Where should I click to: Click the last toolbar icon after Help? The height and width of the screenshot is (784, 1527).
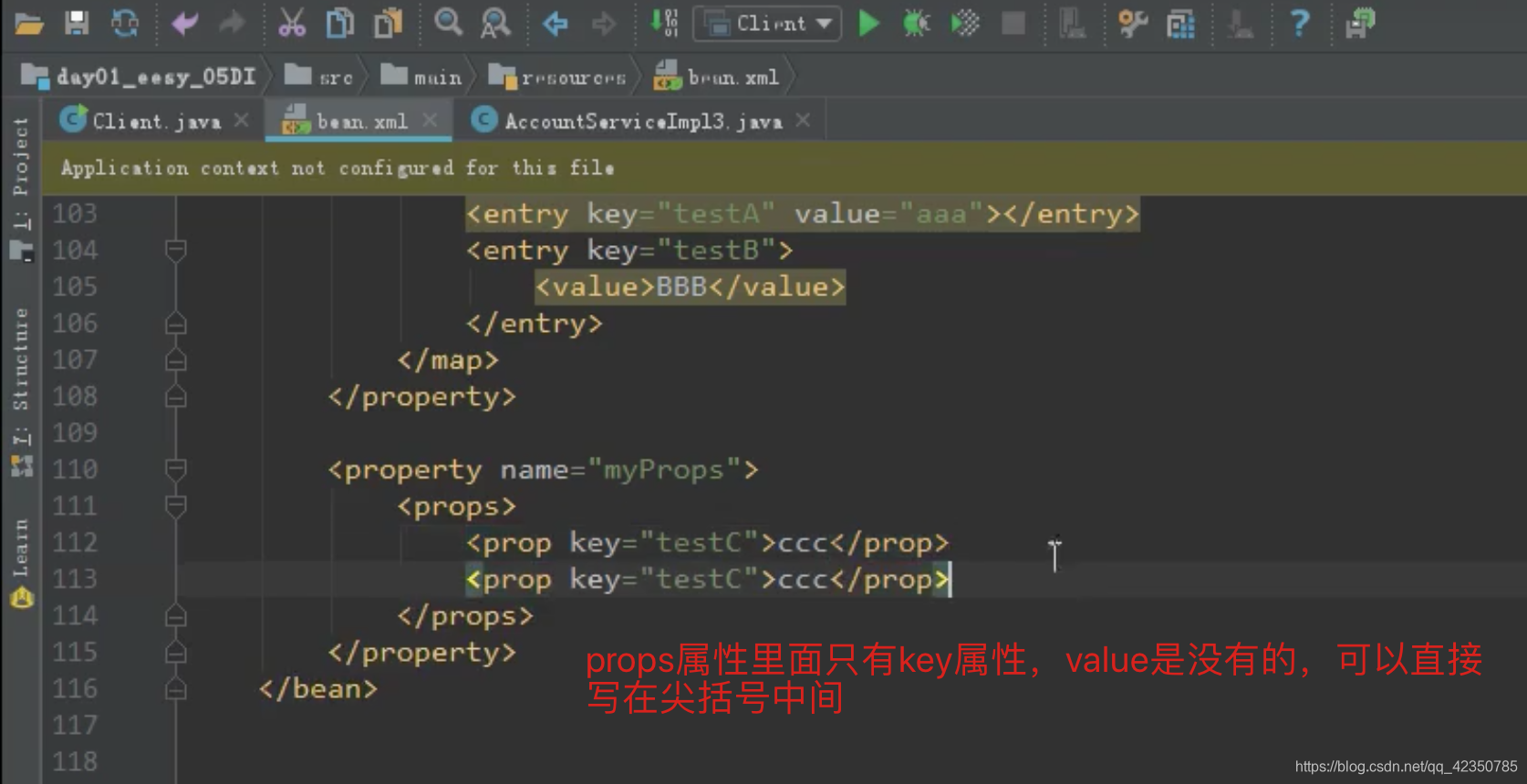(1359, 23)
